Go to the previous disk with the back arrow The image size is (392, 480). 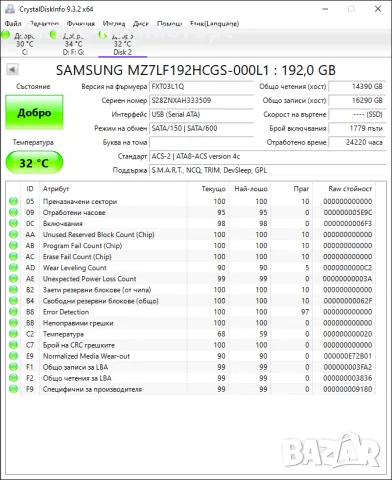pos(12,70)
